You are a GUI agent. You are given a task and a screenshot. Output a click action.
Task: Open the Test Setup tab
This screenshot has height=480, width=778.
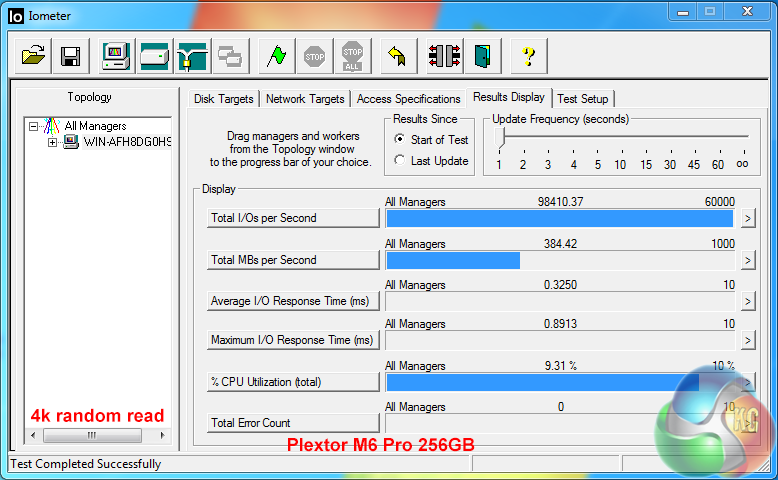[583, 99]
